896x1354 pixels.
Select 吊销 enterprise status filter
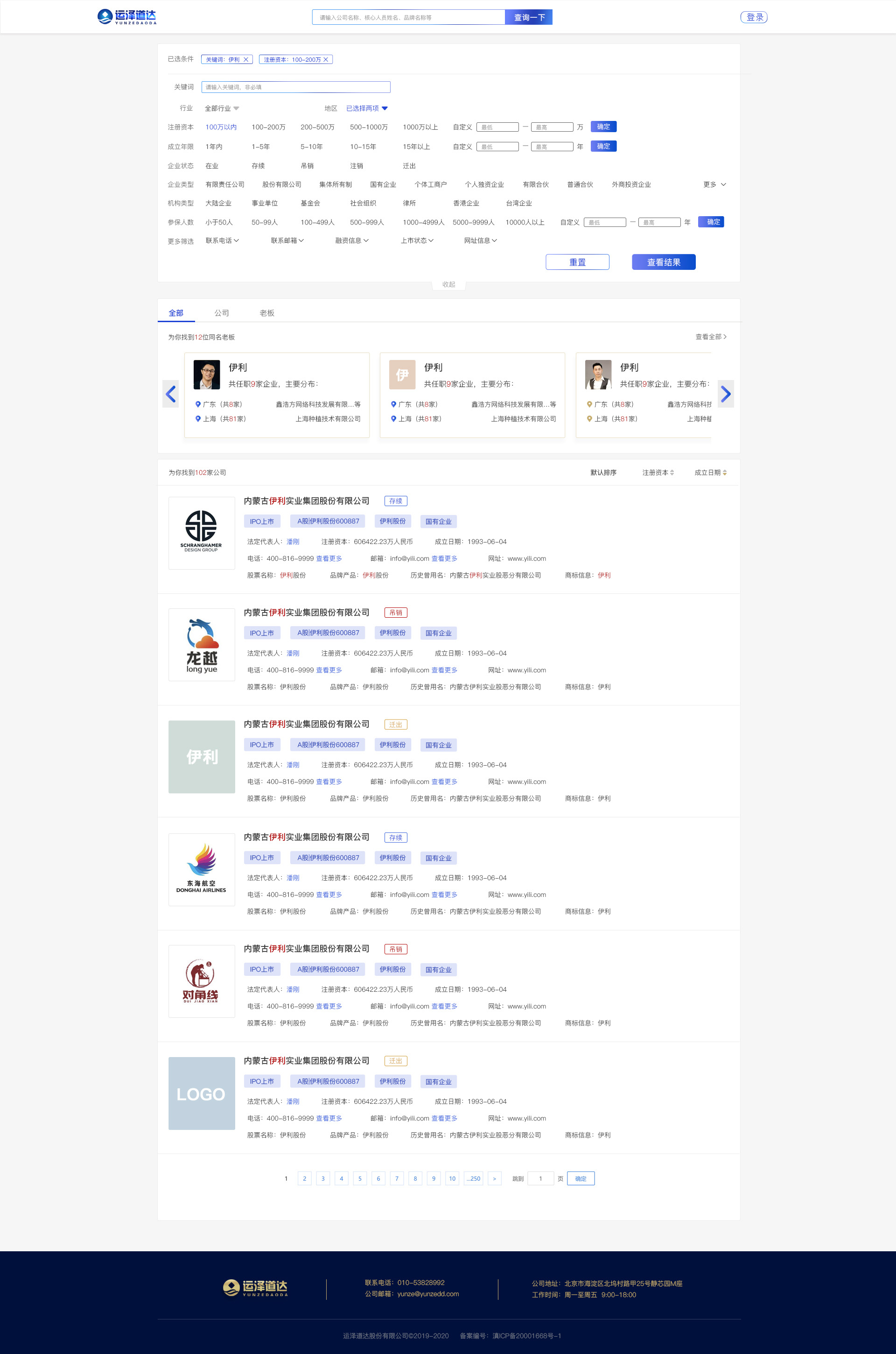[x=307, y=166]
